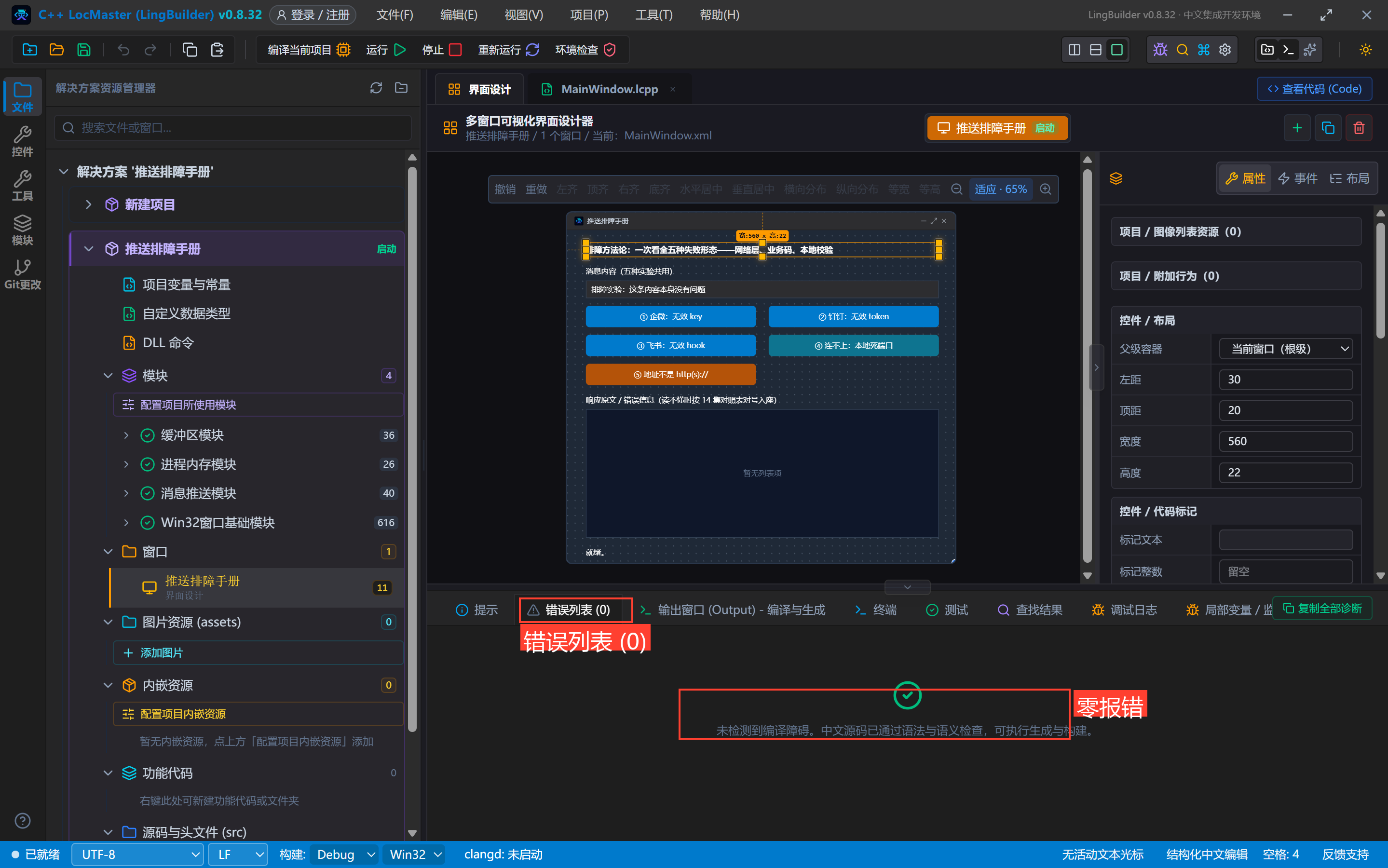Image resolution: width=1388 pixels, height=868 pixels.
Task: Open the terminal prompt icon in toolbar
Action: (1289, 49)
